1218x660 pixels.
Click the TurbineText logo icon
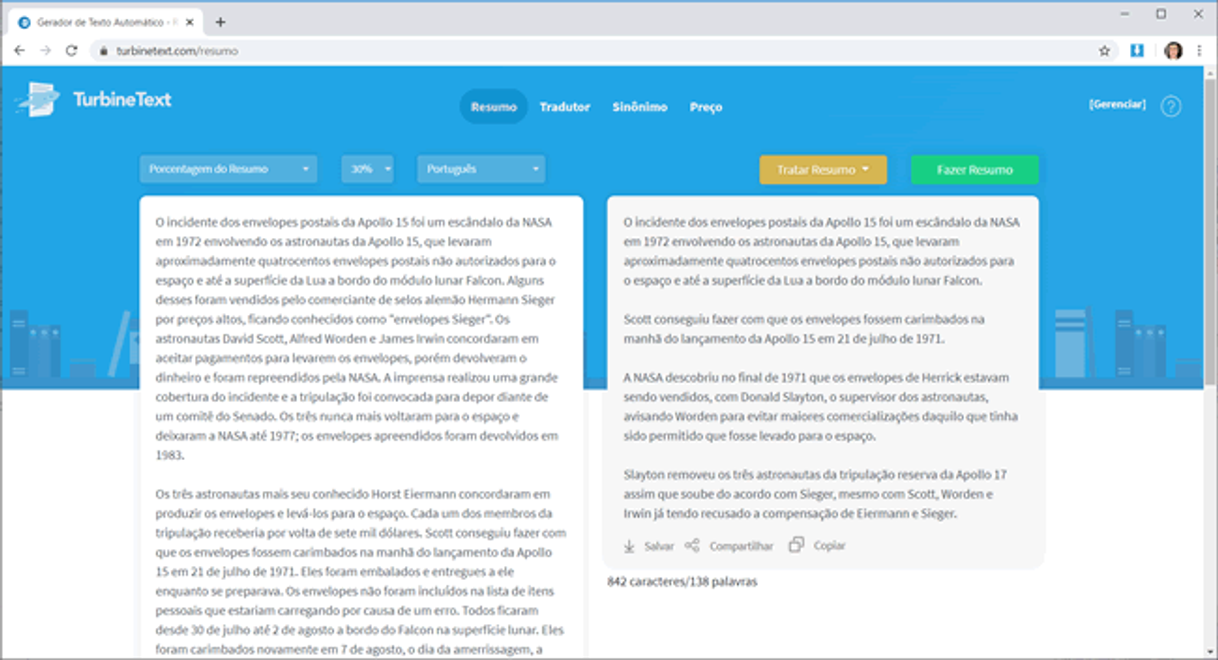point(37,99)
